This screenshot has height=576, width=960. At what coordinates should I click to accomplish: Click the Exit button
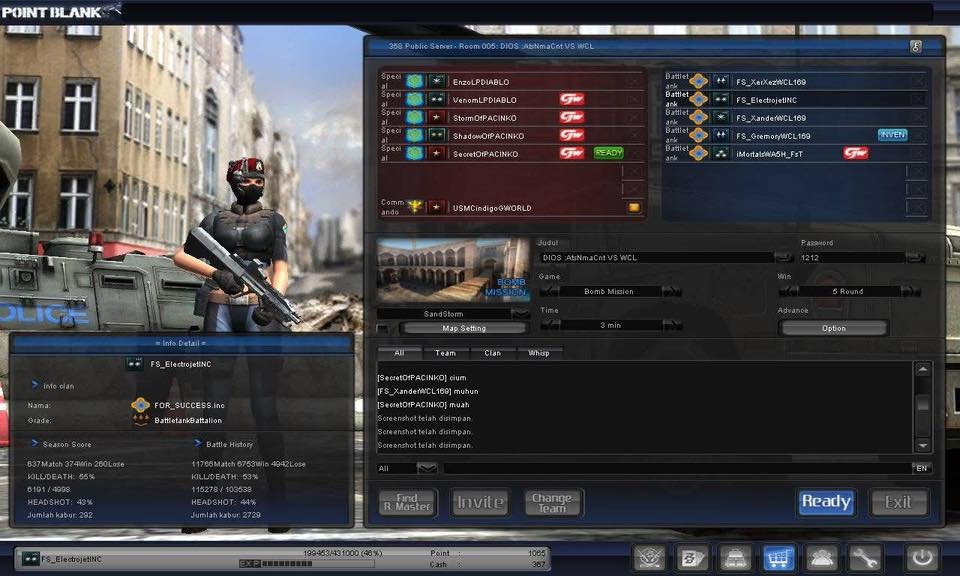pyautogui.click(x=898, y=502)
